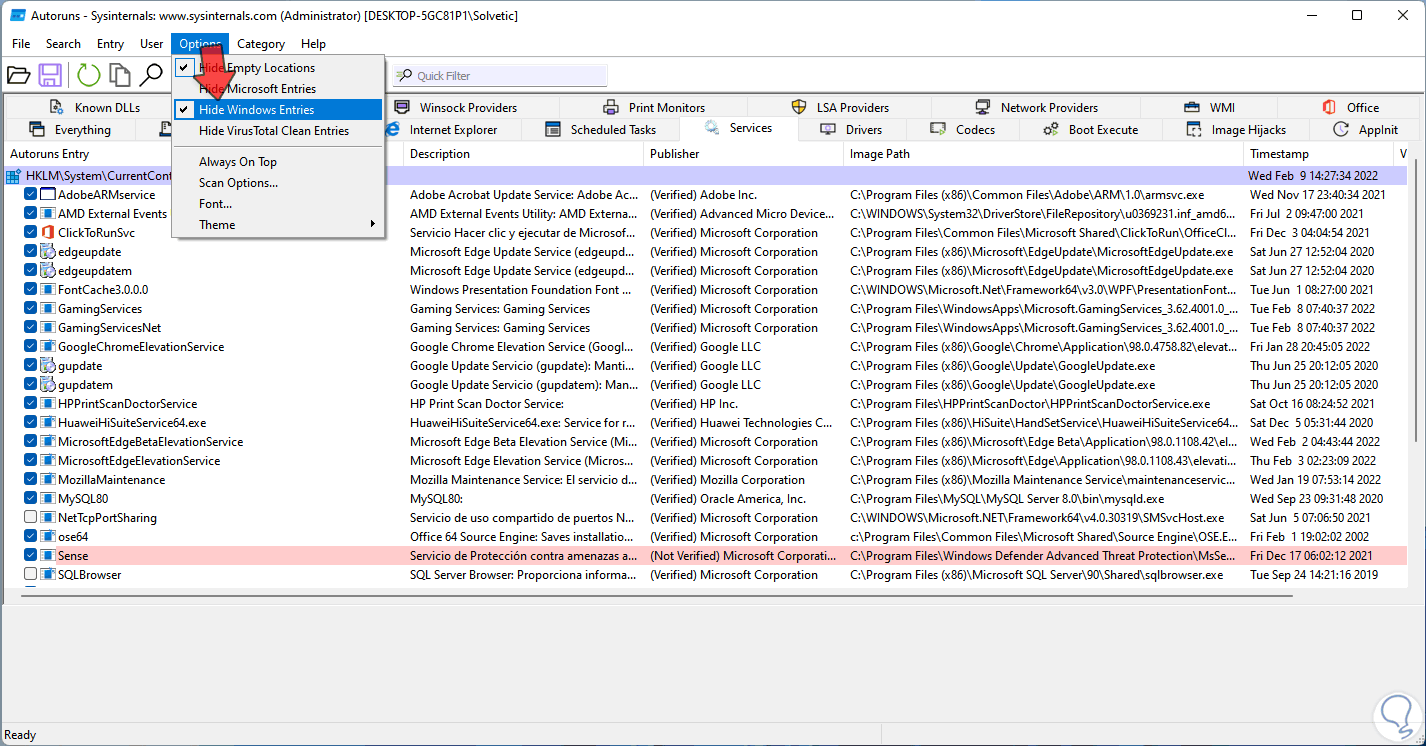Screen dimensions: 1426x746
Task: Switch to the Image Hijacks tab
Action: [x=1236, y=130]
